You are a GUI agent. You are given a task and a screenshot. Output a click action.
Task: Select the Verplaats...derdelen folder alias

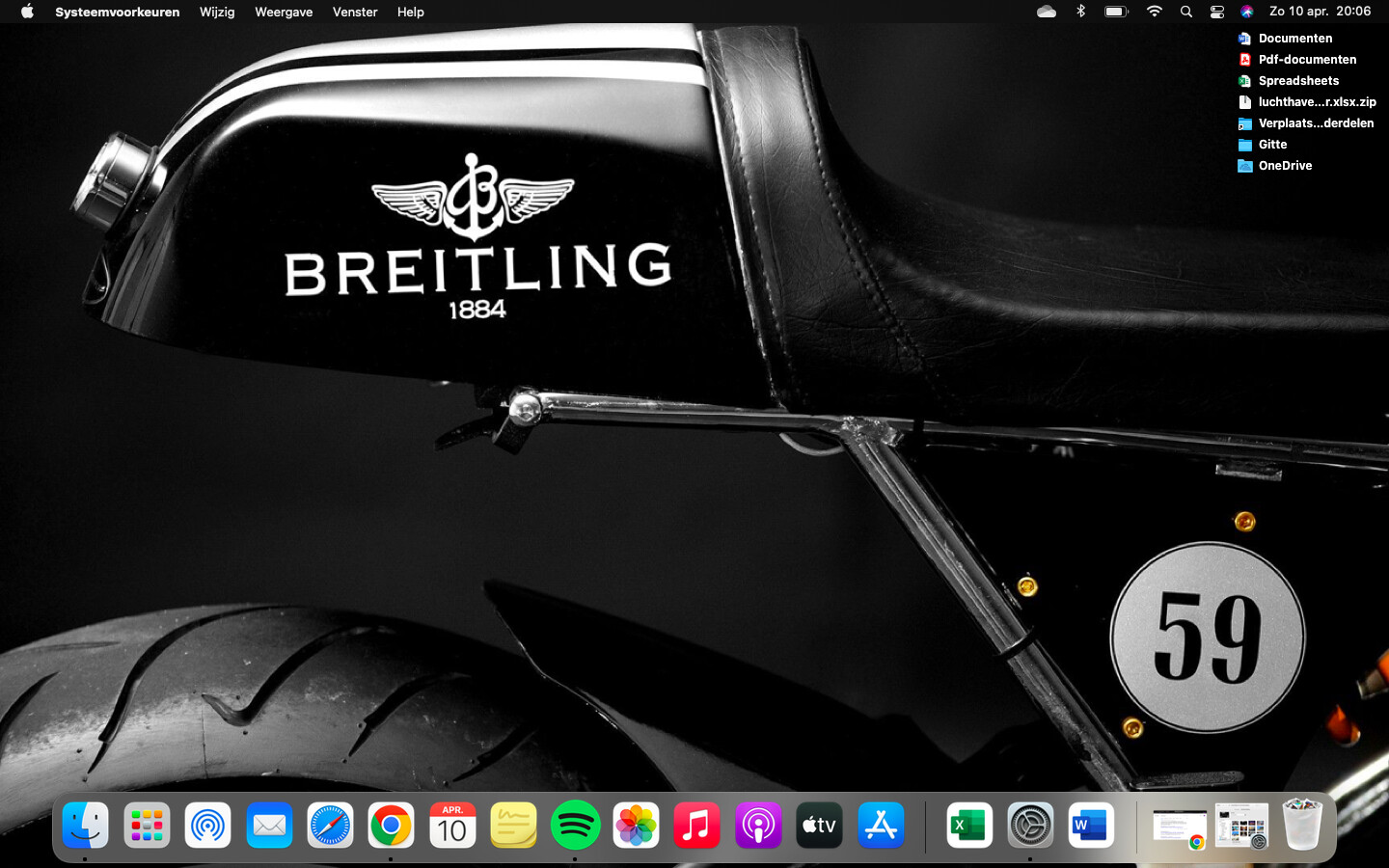(x=1306, y=123)
